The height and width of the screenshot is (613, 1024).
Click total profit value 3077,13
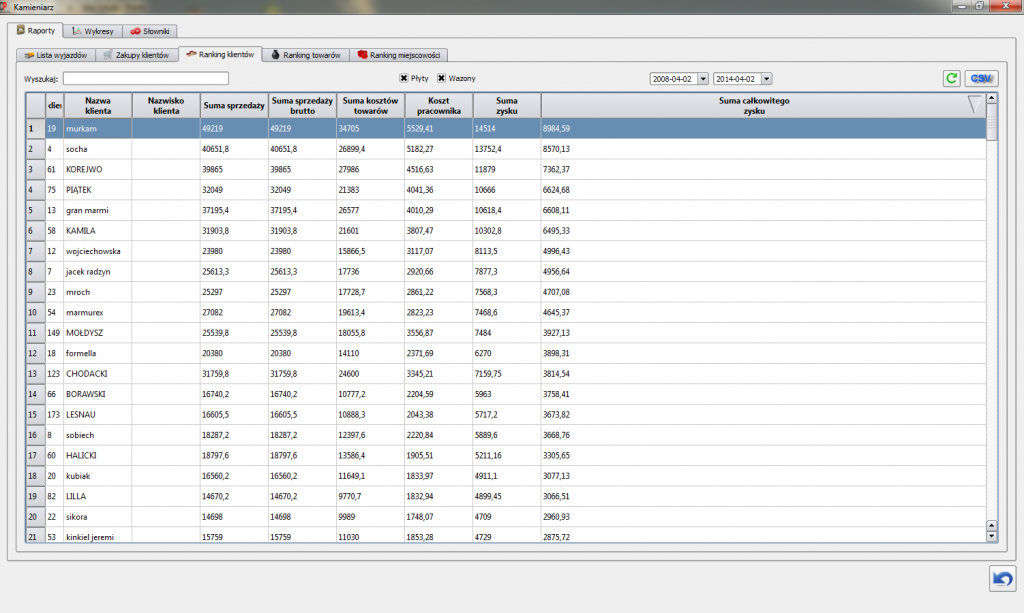pyautogui.click(x=556, y=476)
